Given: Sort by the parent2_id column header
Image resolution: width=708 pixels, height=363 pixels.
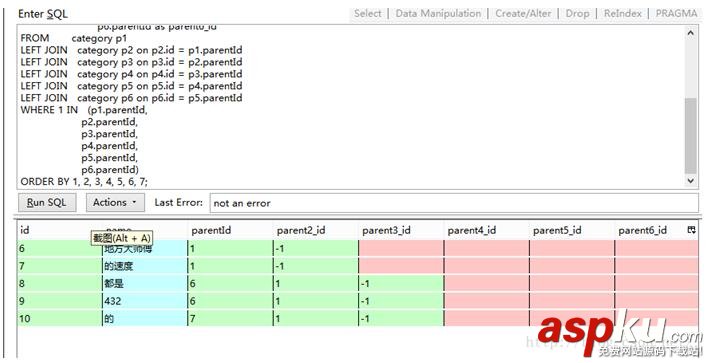Looking at the screenshot, I should click(x=315, y=230).
